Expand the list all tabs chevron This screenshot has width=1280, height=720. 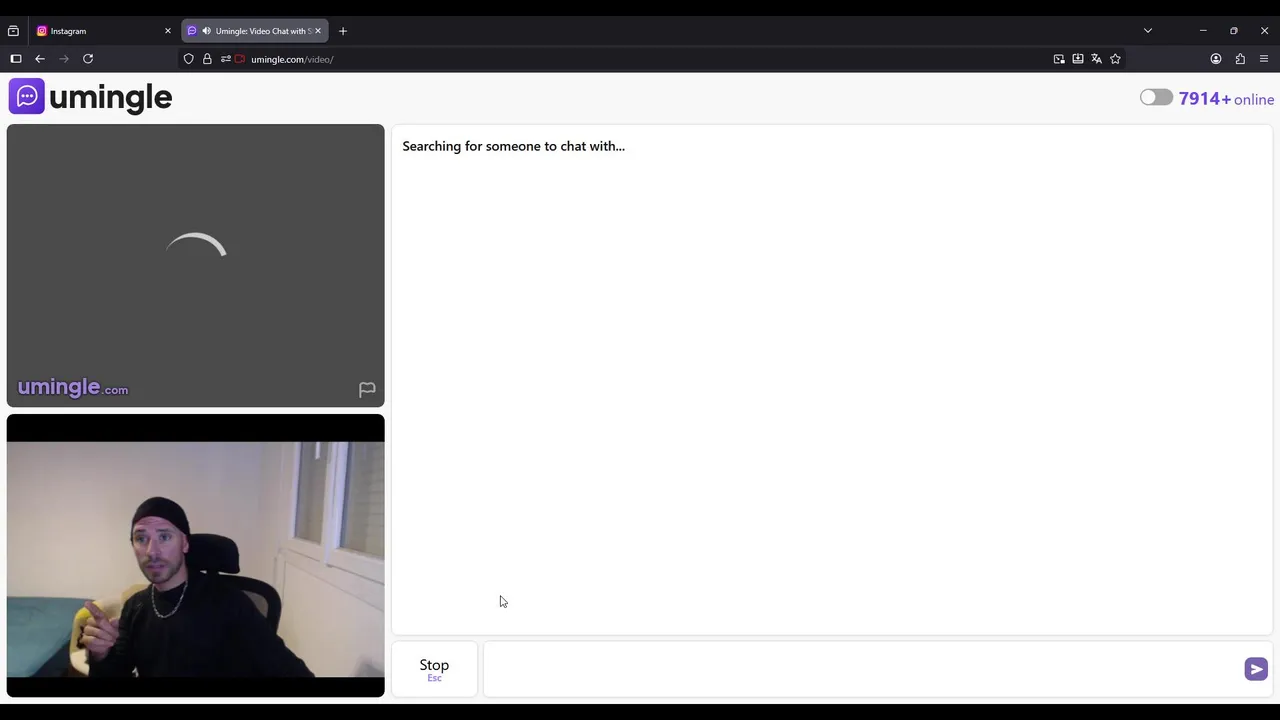1148,31
